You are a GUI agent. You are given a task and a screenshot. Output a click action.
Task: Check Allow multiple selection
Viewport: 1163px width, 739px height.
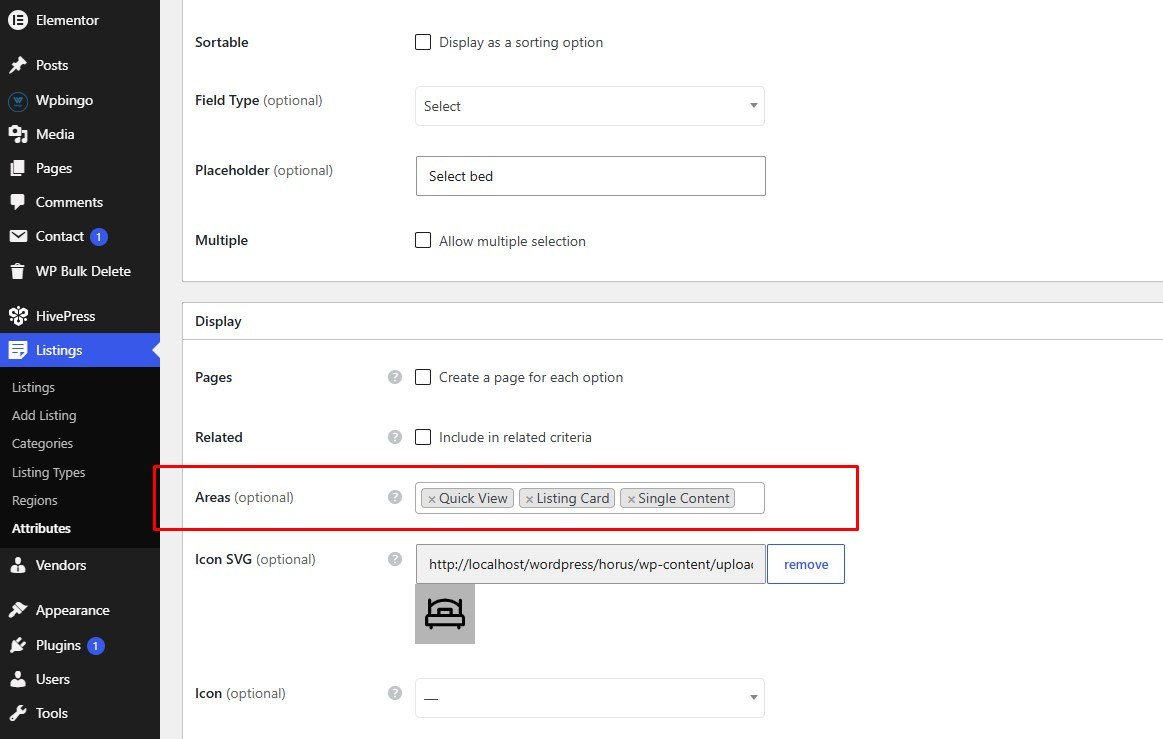click(x=423, y=240)
